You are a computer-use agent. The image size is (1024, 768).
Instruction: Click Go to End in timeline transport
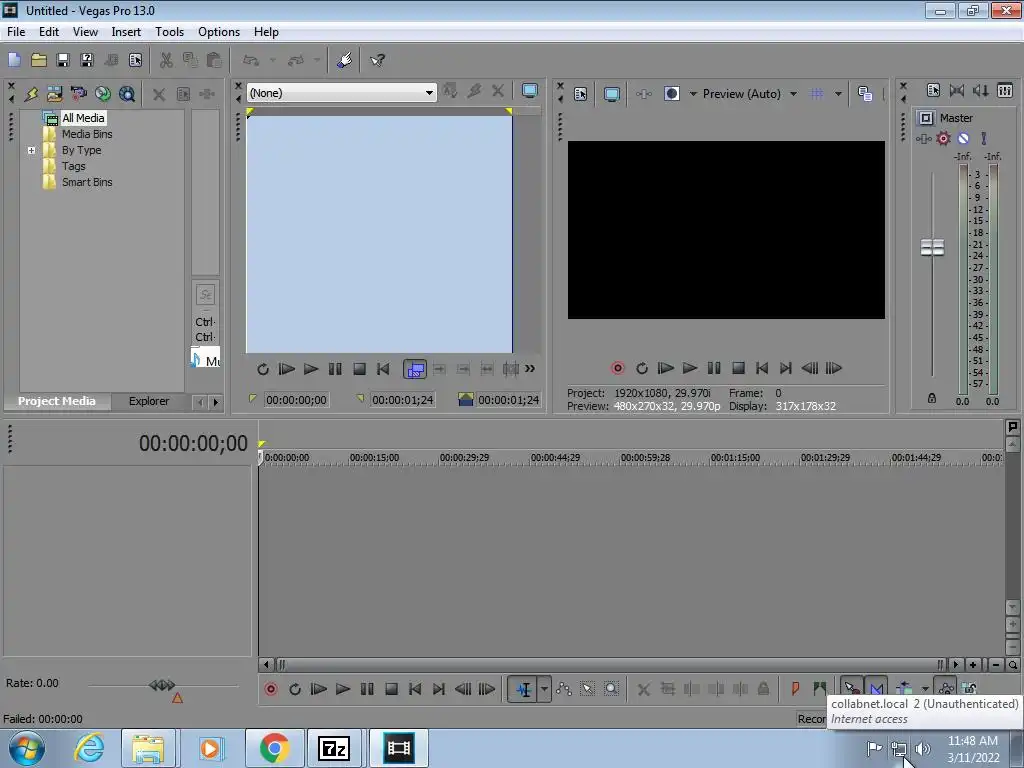[439, 688]
